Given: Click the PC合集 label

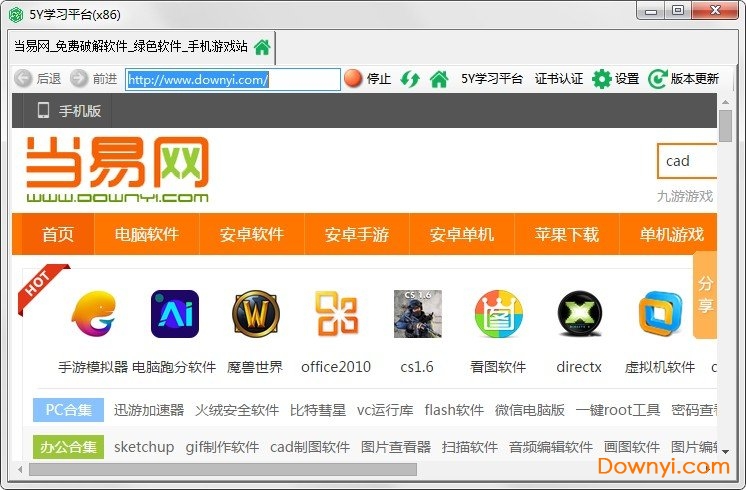Looking at the screenshot, I should click(69, 410).
